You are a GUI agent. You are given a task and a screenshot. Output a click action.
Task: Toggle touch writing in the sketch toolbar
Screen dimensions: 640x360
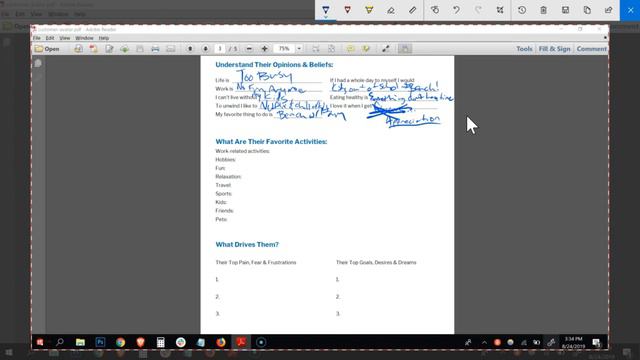435,10
